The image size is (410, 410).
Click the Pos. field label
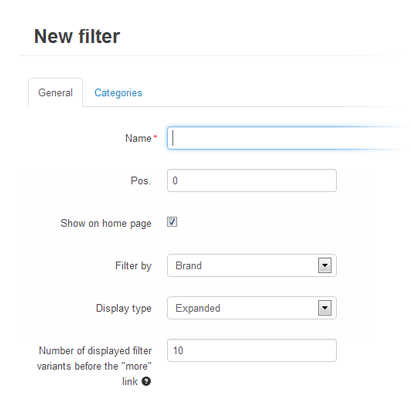tap(141, 181)
